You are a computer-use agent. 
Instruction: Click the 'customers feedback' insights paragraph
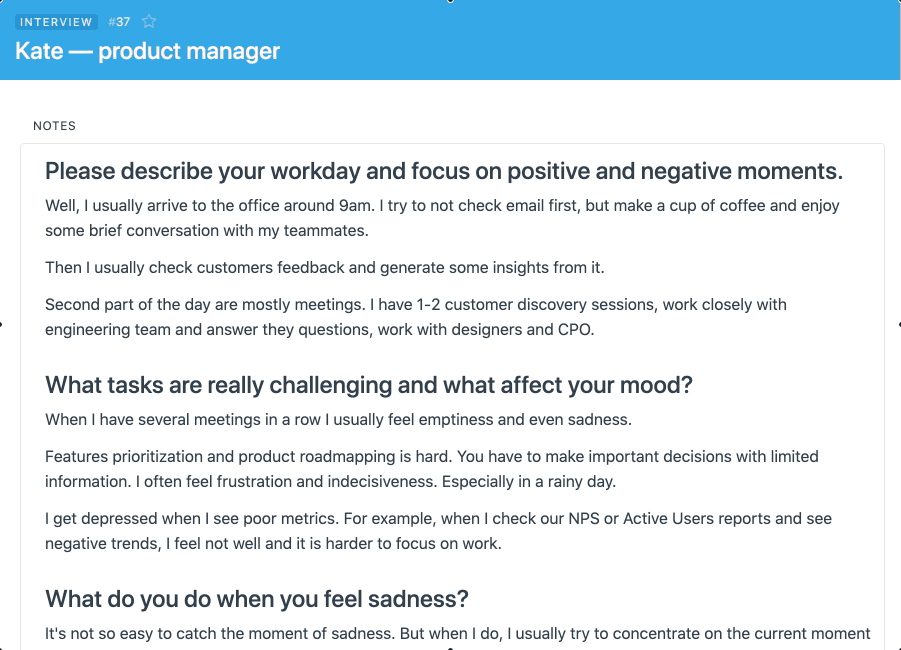coord(325,267)
